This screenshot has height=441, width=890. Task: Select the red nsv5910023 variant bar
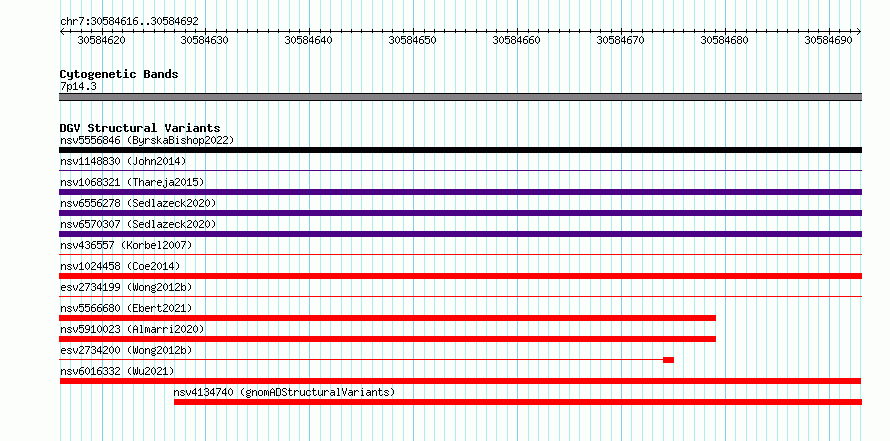coord(388,339)
